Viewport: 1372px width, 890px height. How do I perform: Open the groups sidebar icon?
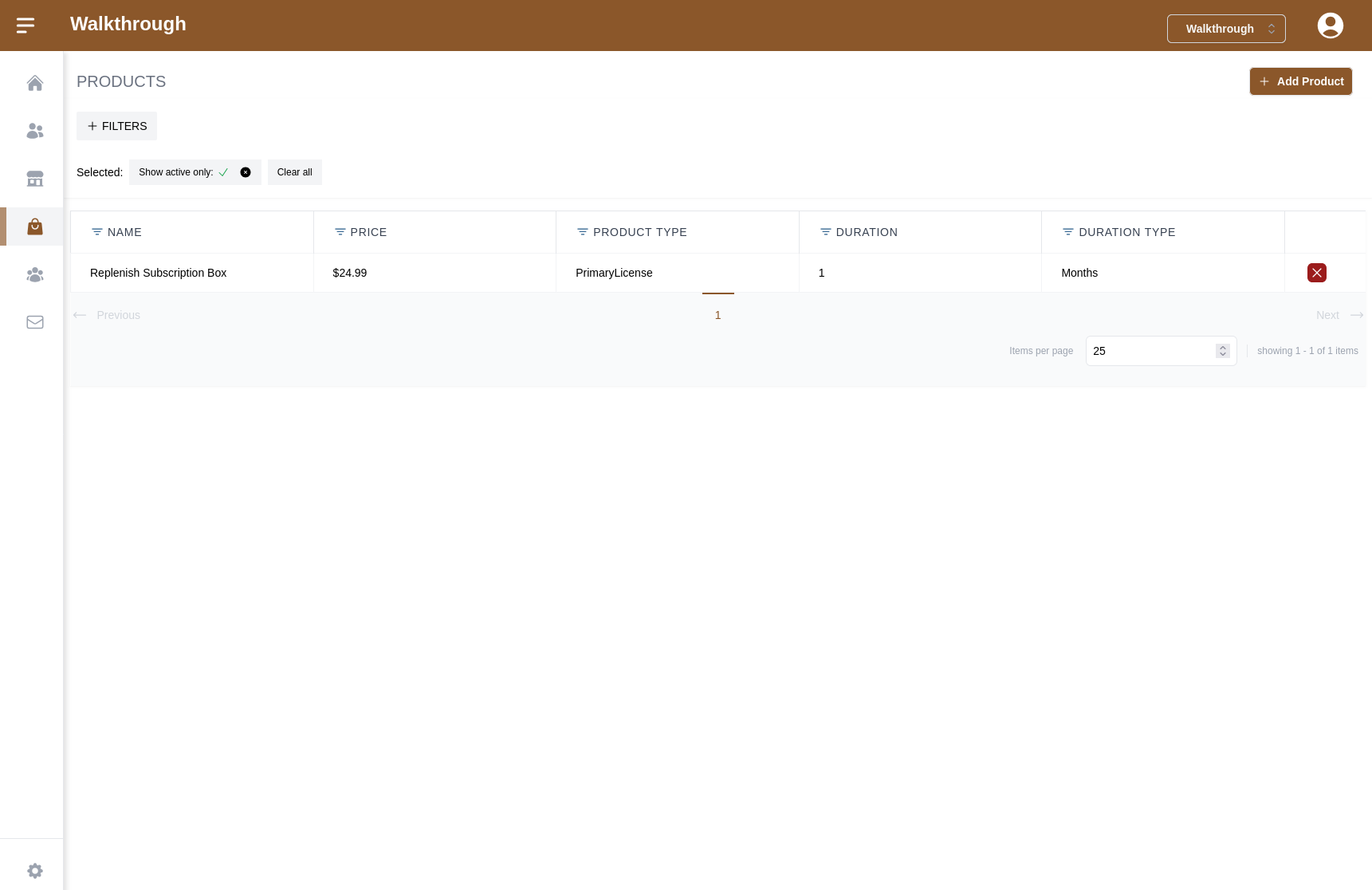(34, 275)
